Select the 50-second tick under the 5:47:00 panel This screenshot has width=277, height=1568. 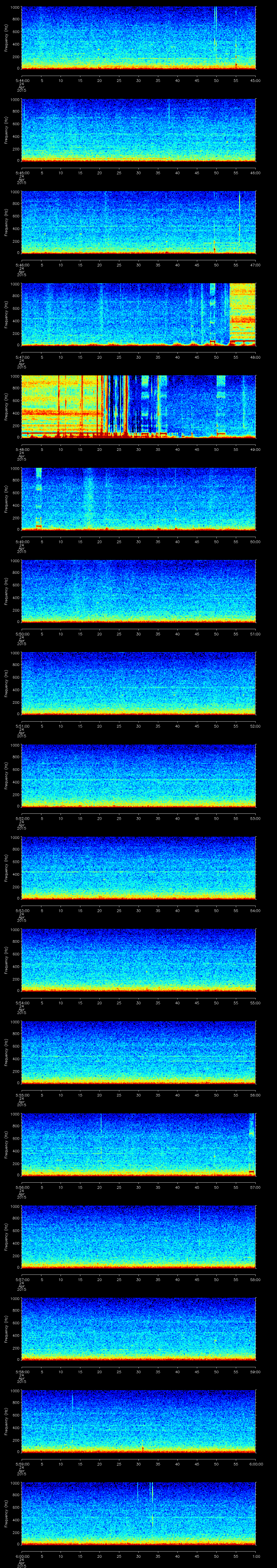[216, 357]
